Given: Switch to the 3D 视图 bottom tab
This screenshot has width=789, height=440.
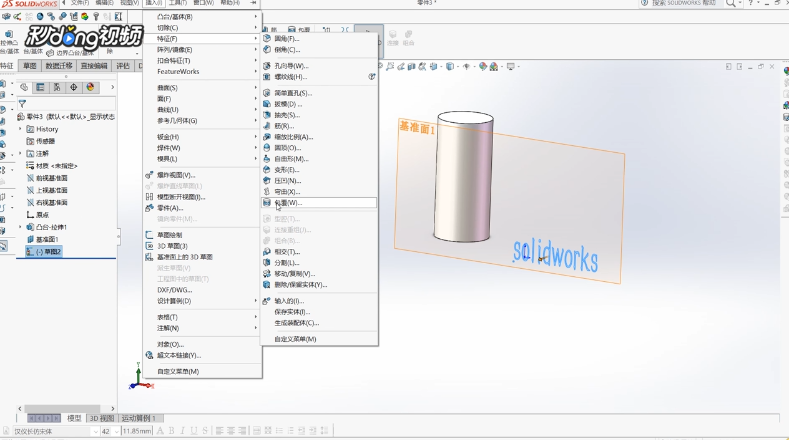Looking at the screenshot, I should click(x=102, y=418).
